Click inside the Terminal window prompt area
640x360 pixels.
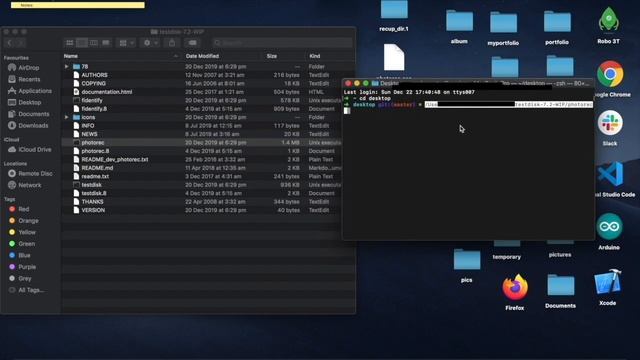tap(468, 163)
